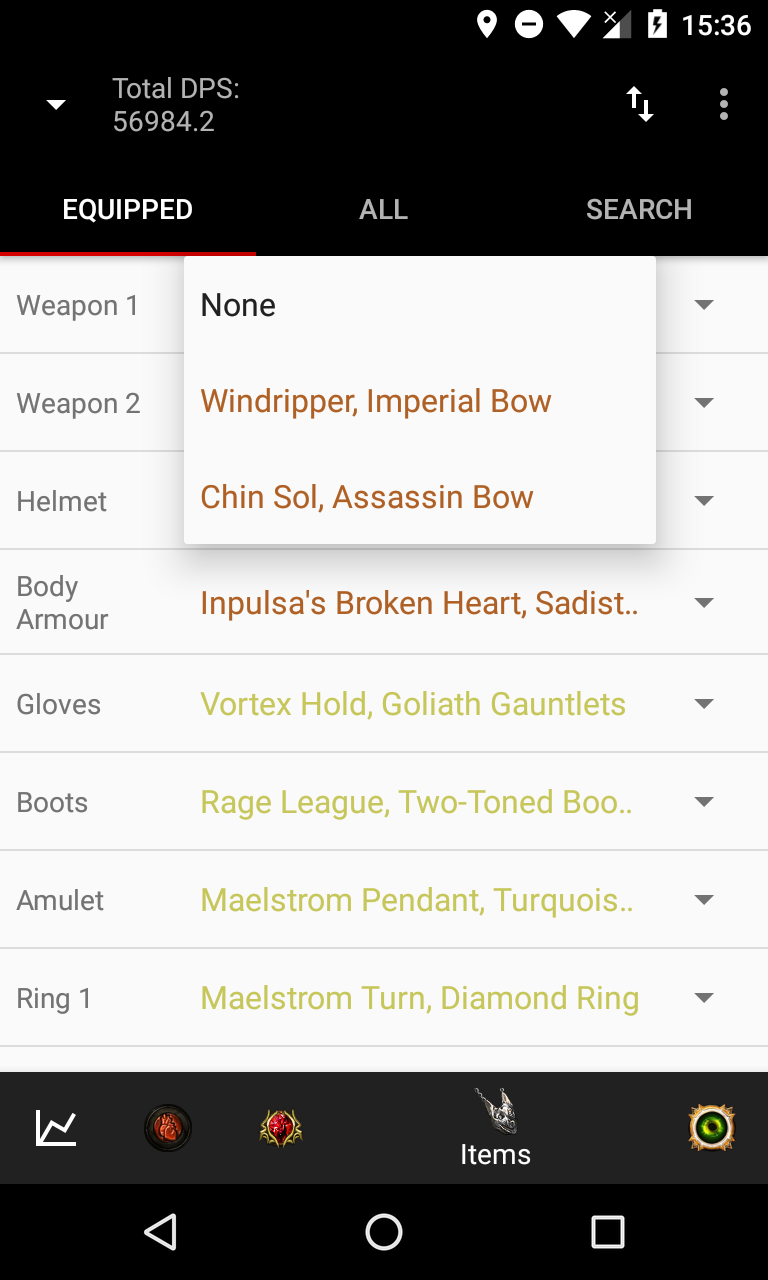768x1280 pixels.
Task: Tap the sort swap arrows icon
Action: point(640,104)
